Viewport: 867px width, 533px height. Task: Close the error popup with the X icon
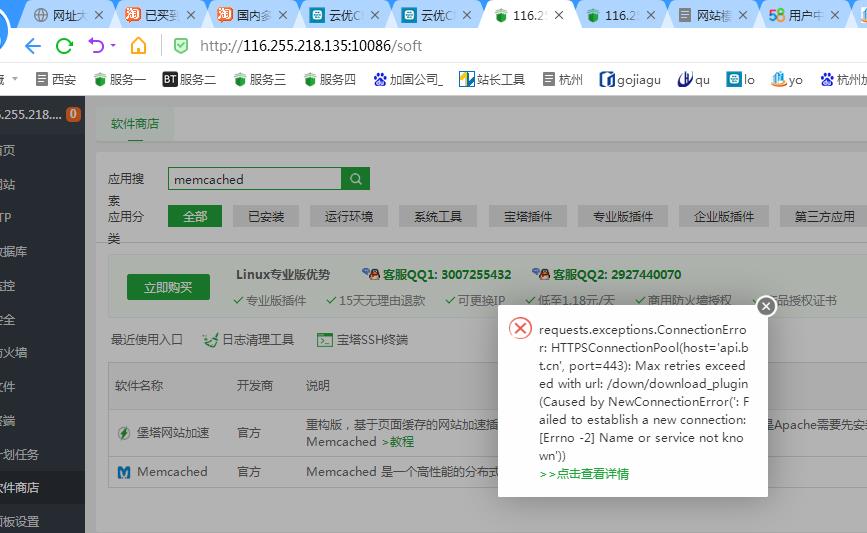coord(766,306)
